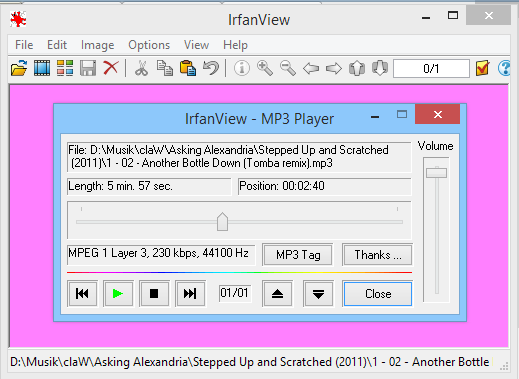
Task: Open the Thumbnails grid icon
Action: (65, 68)
